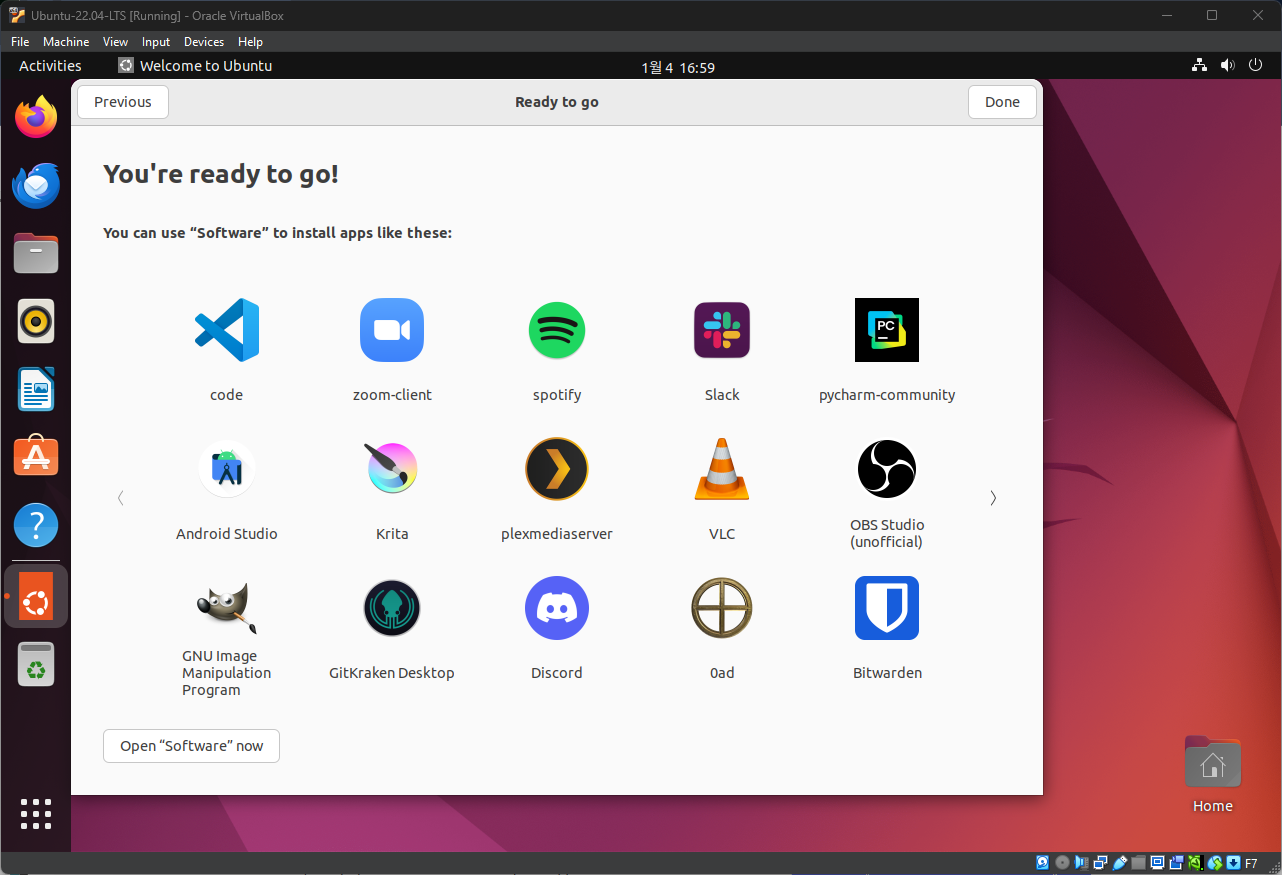The image size is (1282, 875).
Task: Click the optical disc indicator in VirtualBox status bar
Action: [x=1062, y=863]
